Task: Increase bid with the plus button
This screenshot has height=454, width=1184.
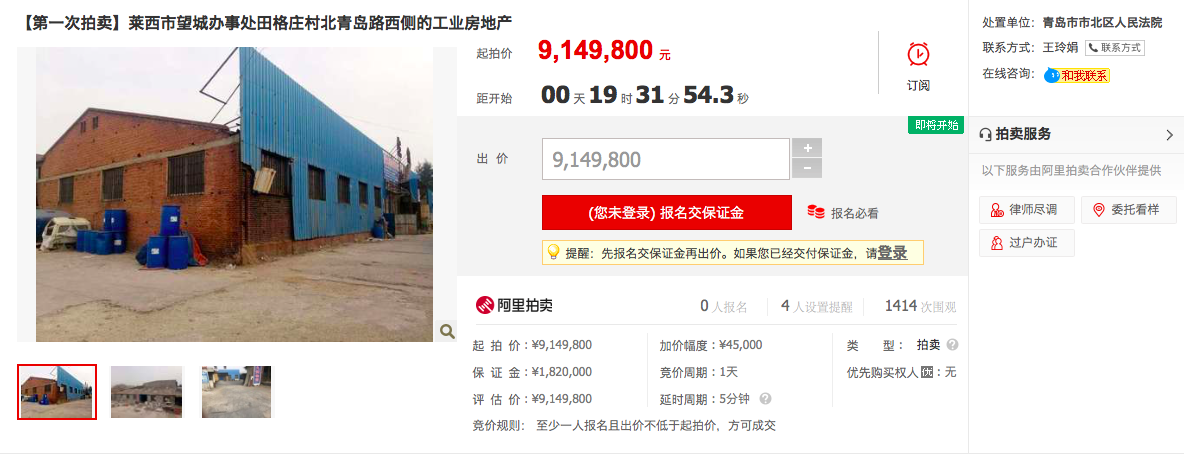Action: click(806, 148)
